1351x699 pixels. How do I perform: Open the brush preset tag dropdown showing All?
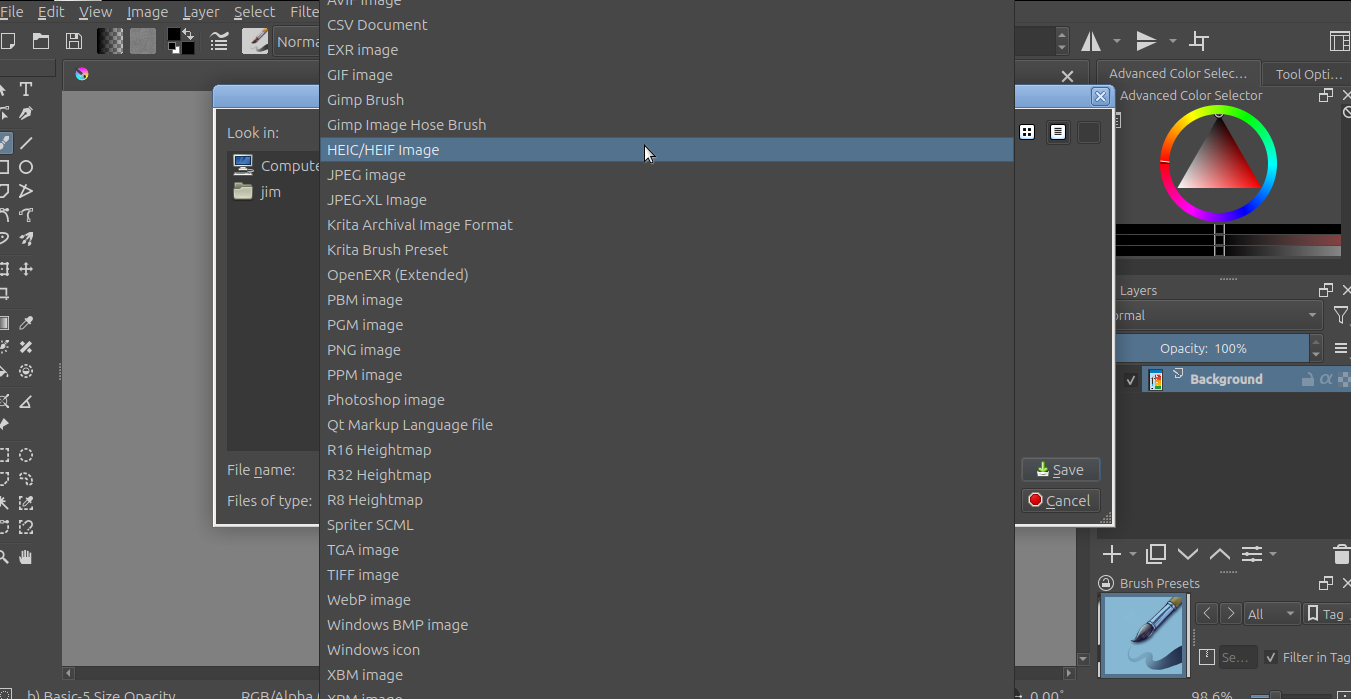tap(1271, 614)
